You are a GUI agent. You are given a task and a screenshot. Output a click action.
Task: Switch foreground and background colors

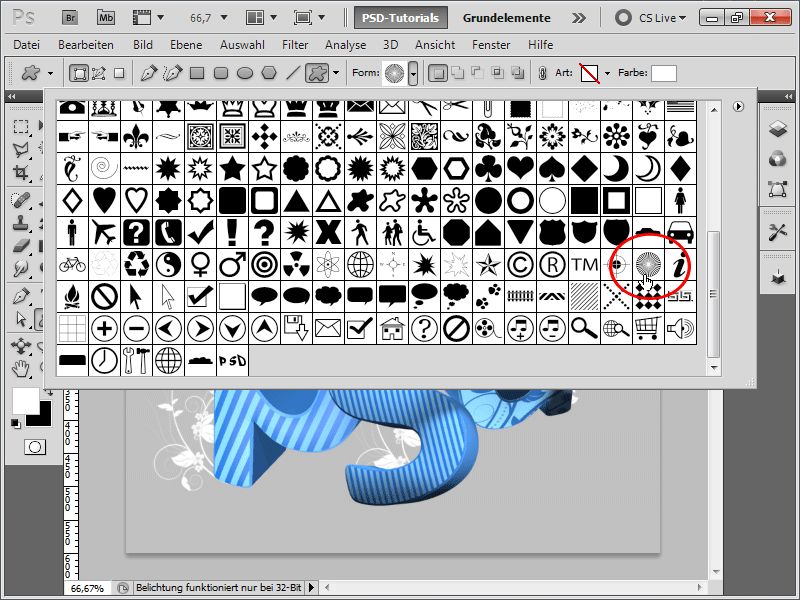49,393
